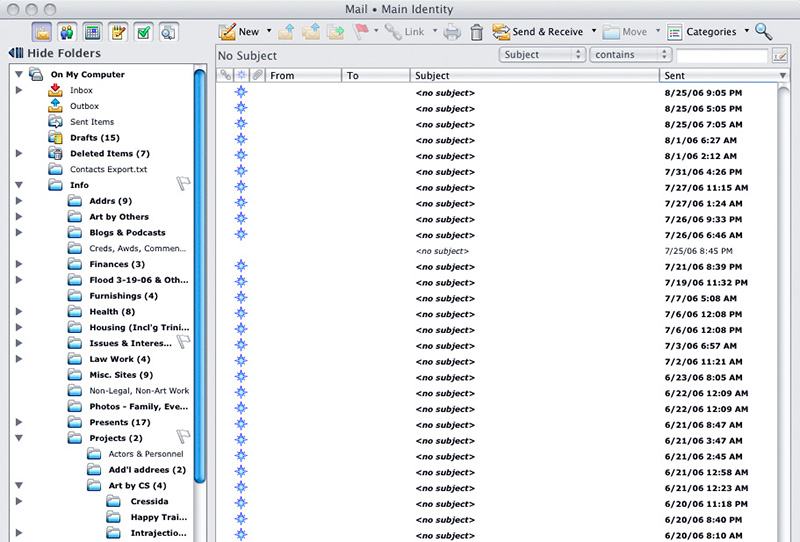This screenshot has width=800, height=542.
Task: Open the Subject filter field dropdown
Action: point(541,55)
